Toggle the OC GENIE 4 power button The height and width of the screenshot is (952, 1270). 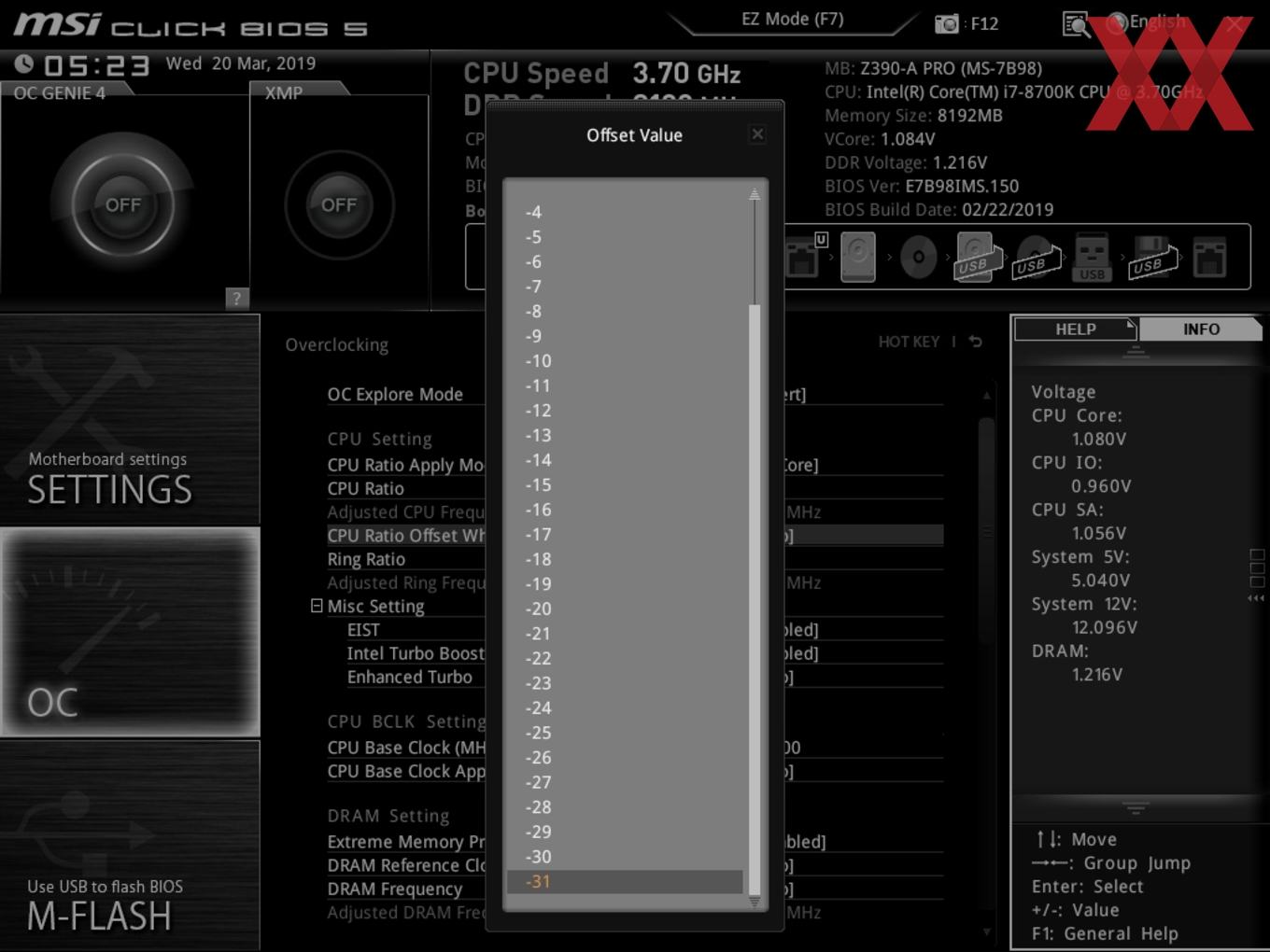tap(123, 204)
